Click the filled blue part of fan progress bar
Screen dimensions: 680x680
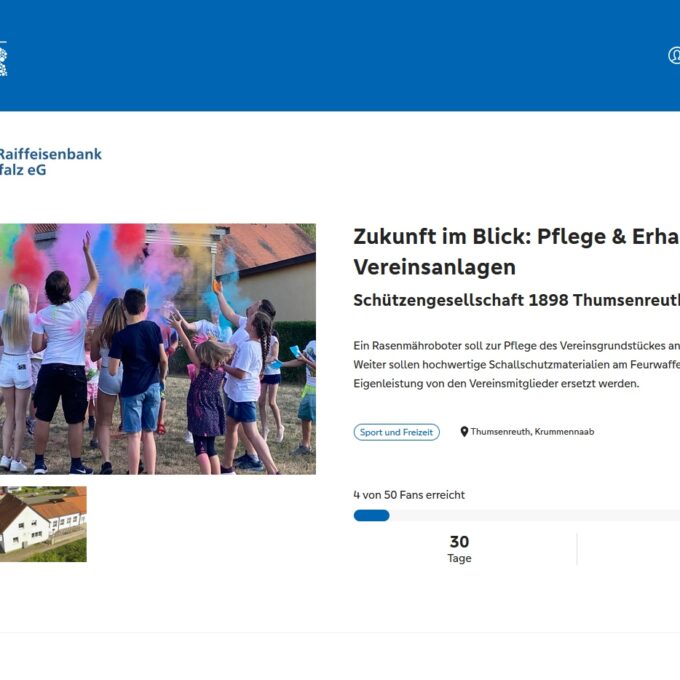coord(372,515)
